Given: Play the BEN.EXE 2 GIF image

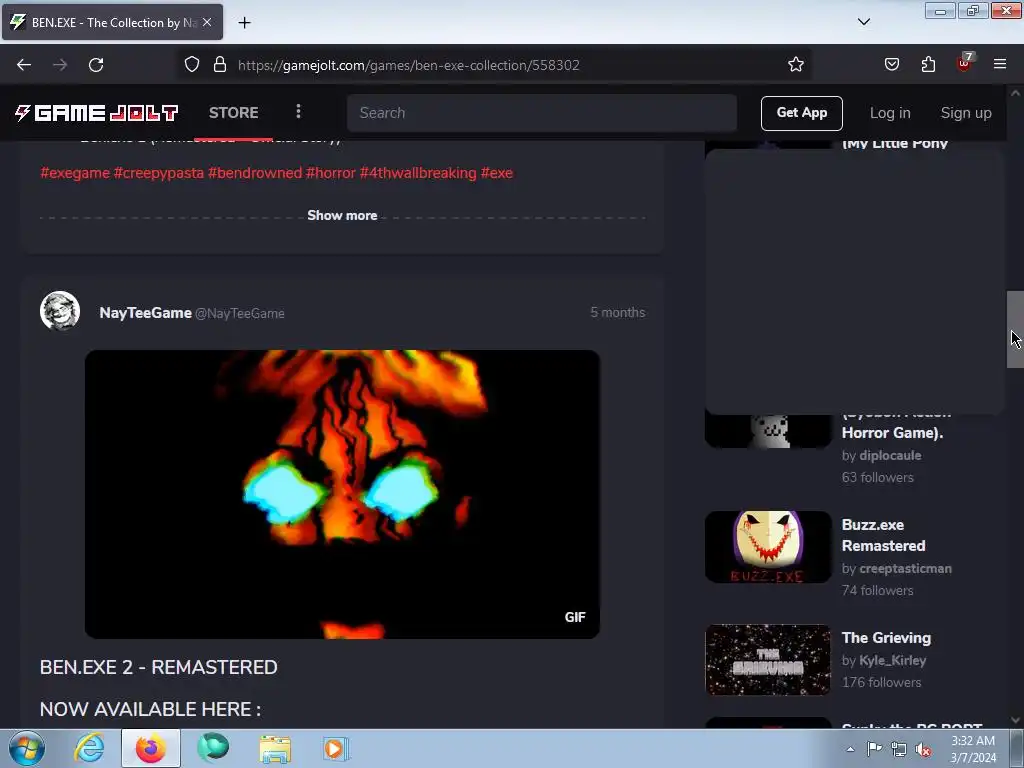Looking at the screenshot, I should [342, 494].
